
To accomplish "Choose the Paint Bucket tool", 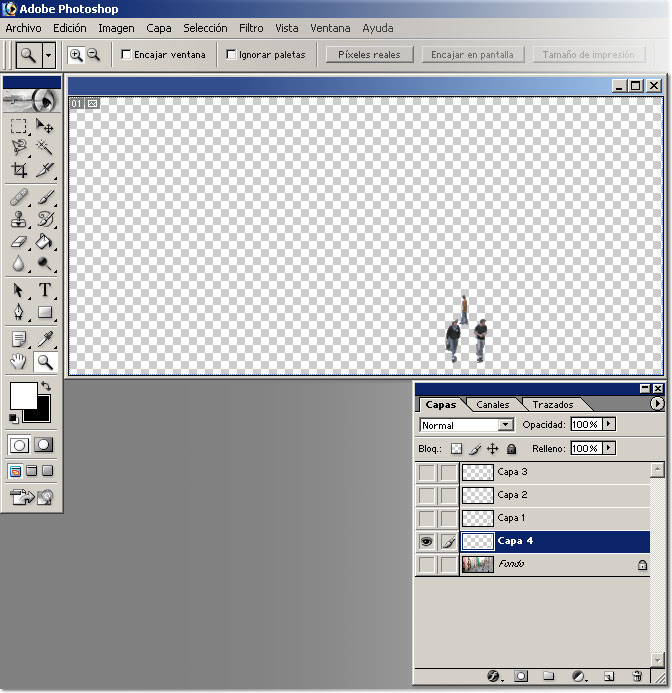I will click(45, 242).
